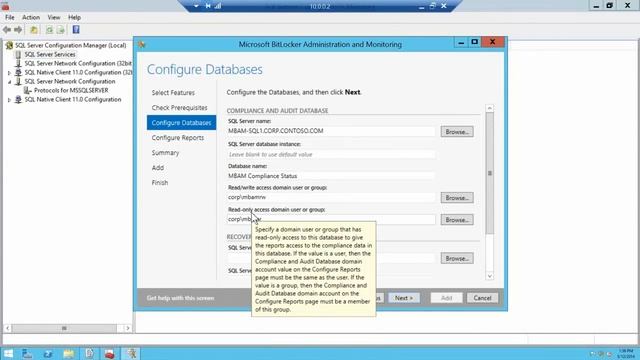
Task: Click SQL Server name field MBAM-SQL1.CORP.CONTOSO.COM
Action: [331, 131]
